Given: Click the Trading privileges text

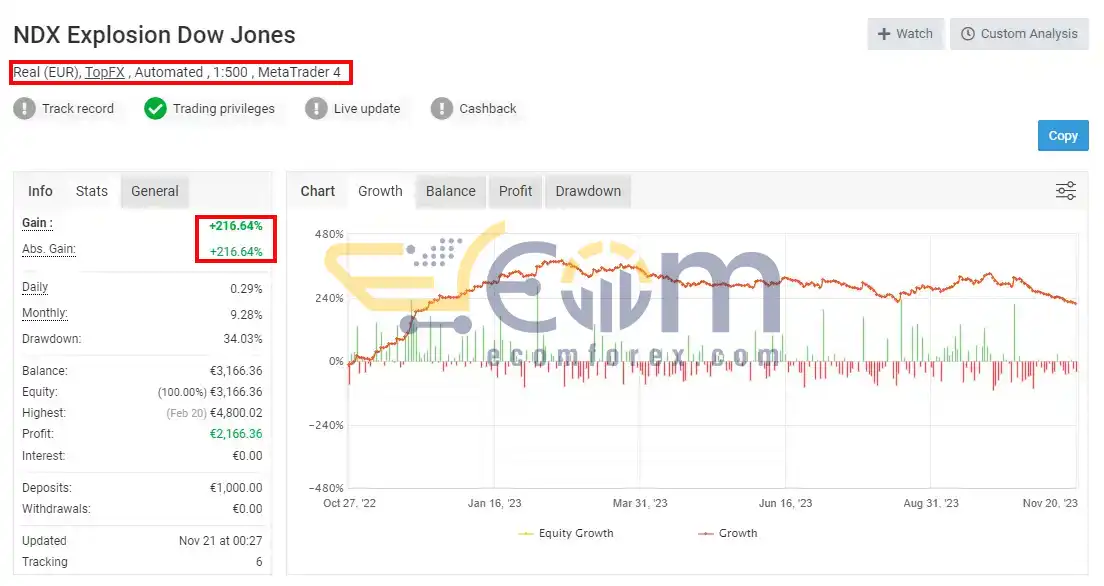Looking at the screenshot, I should (x=224, y=108).
